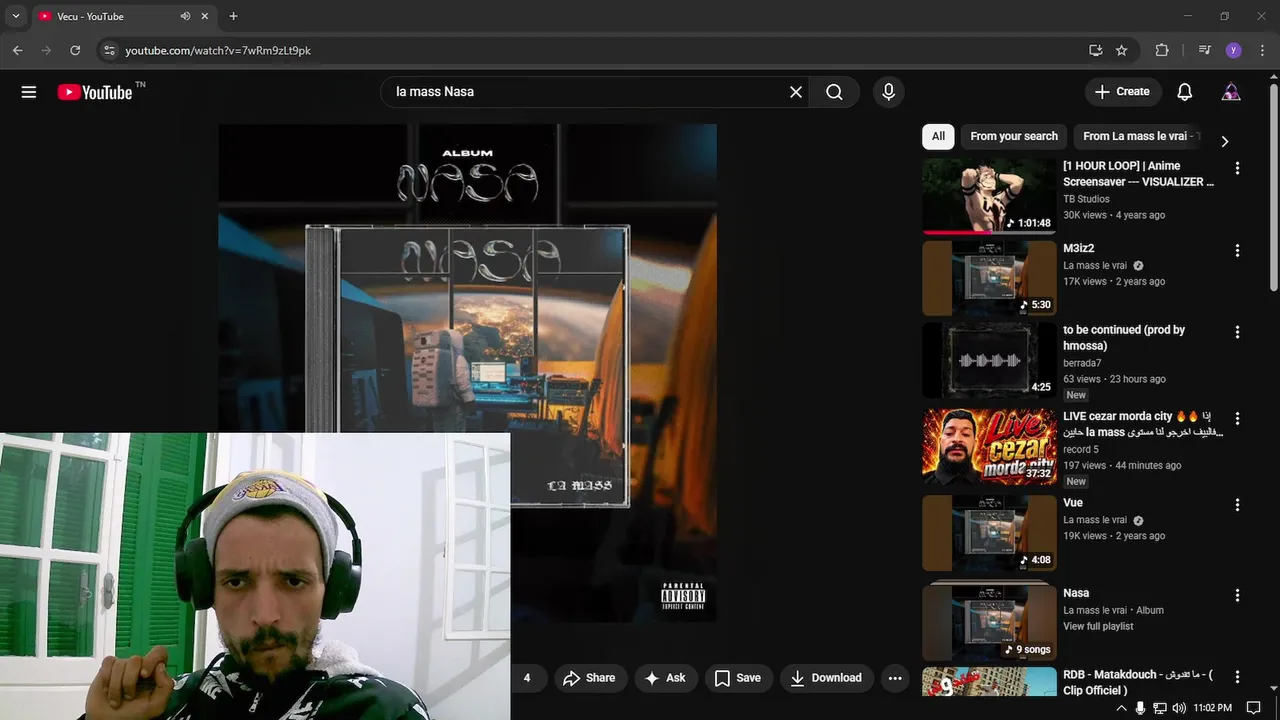The height and width of the screenshot is (720, 1280).
Task: Play the 'to be continued' thumbnail
Action: 989,360
